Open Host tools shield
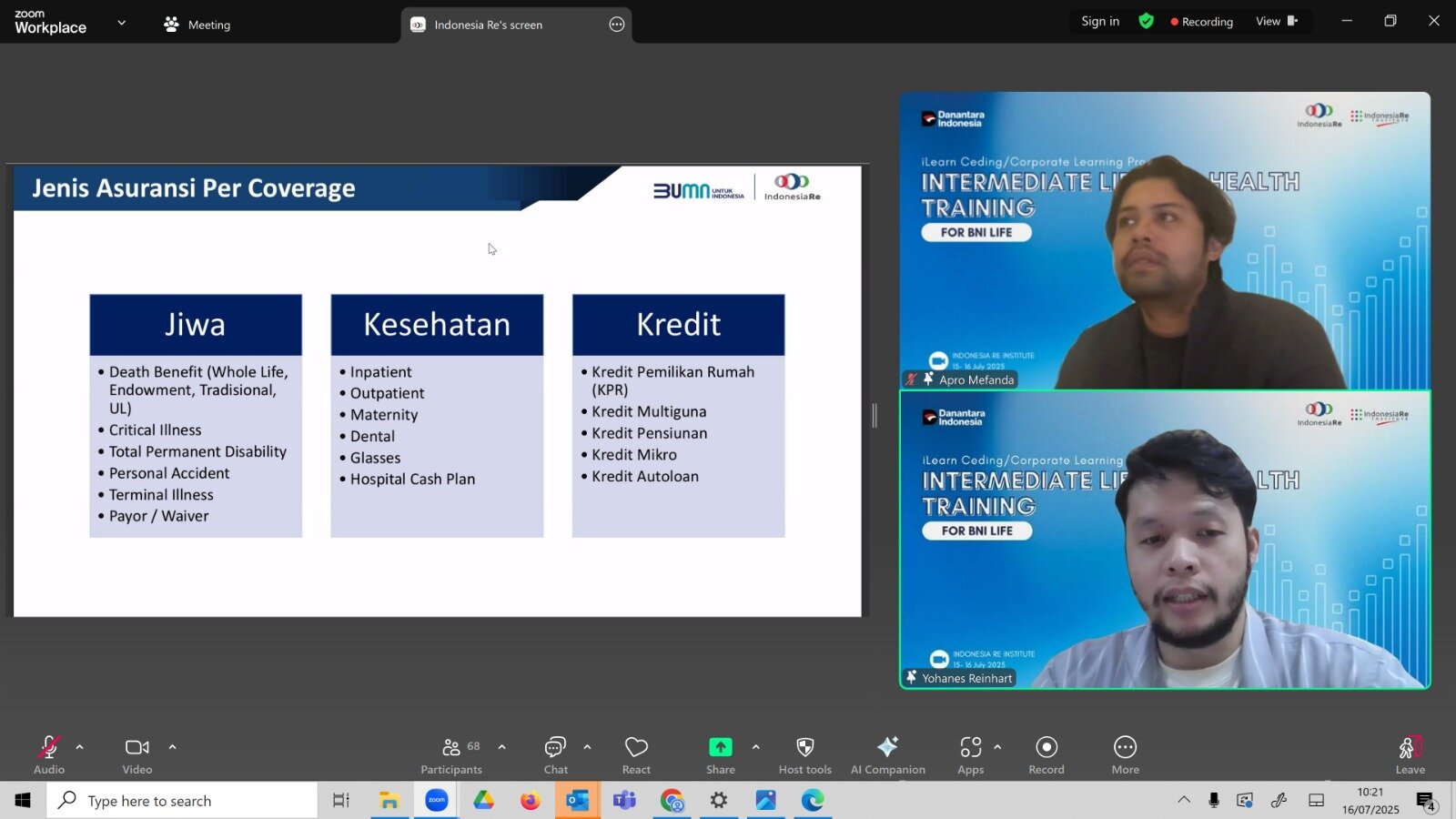This screenshot has height=819, width=1456. (805, 754)
